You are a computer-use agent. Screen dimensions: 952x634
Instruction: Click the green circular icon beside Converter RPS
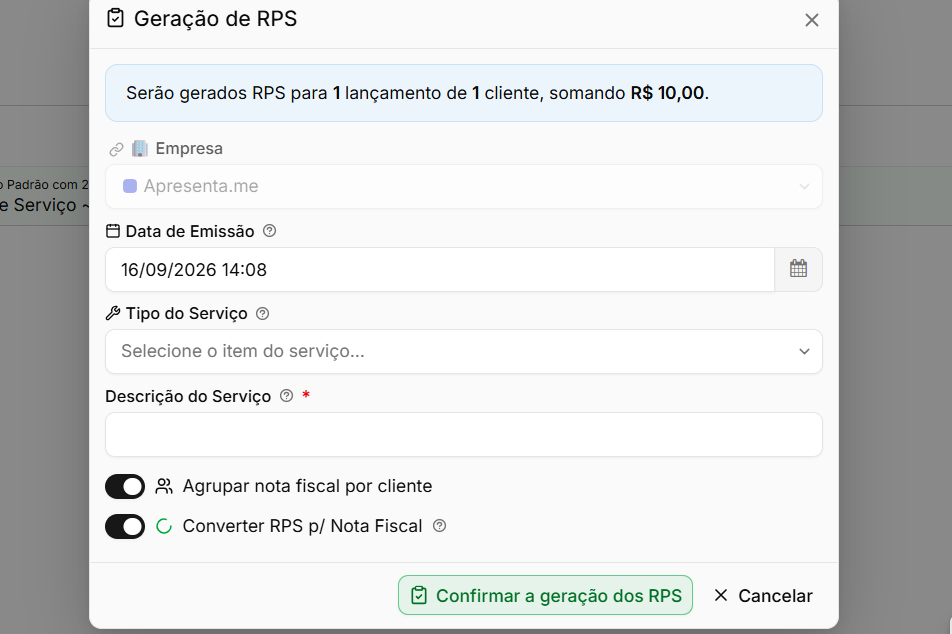(x=164, y=526)
